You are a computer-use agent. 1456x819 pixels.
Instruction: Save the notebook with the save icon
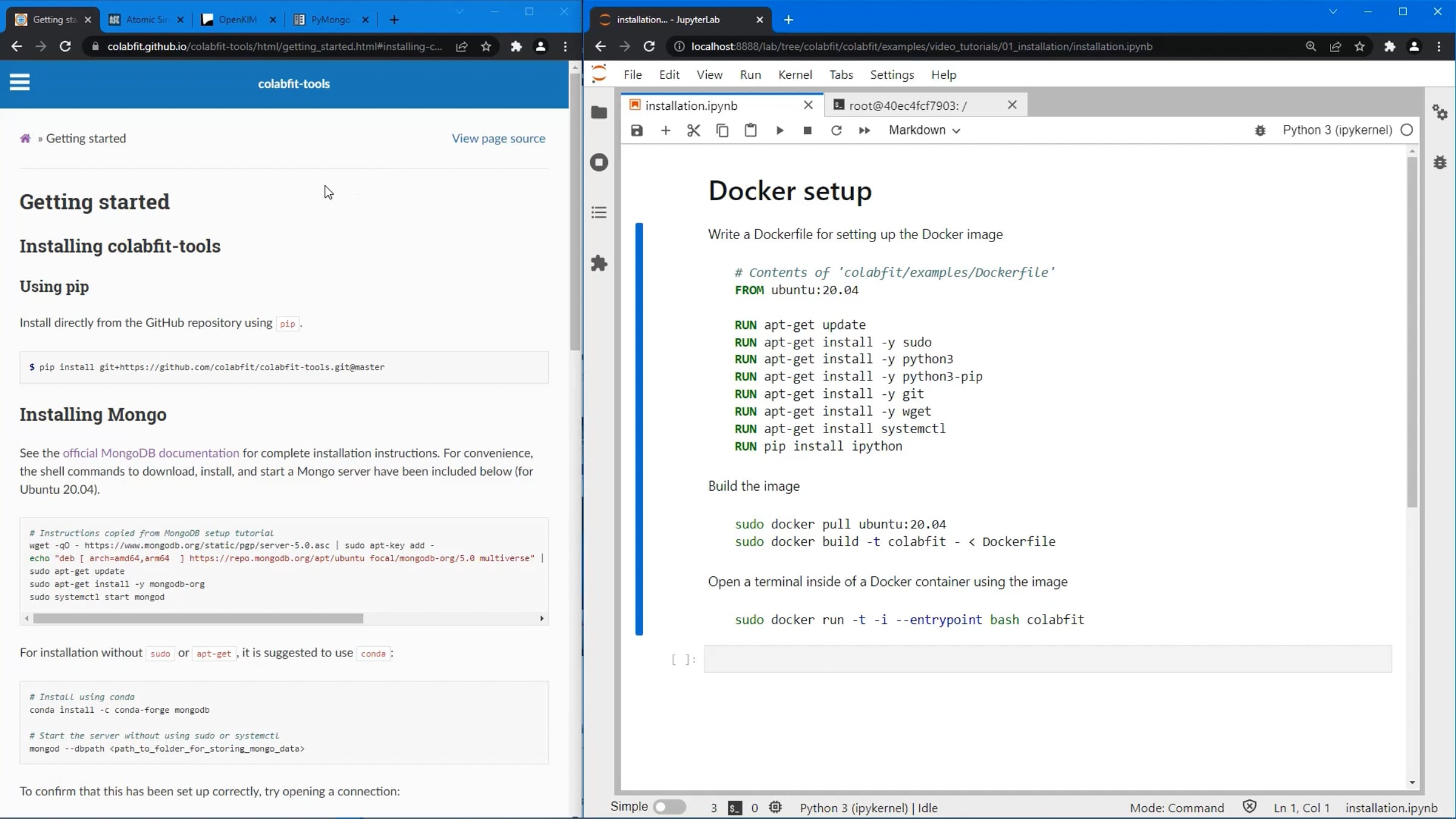636,130
